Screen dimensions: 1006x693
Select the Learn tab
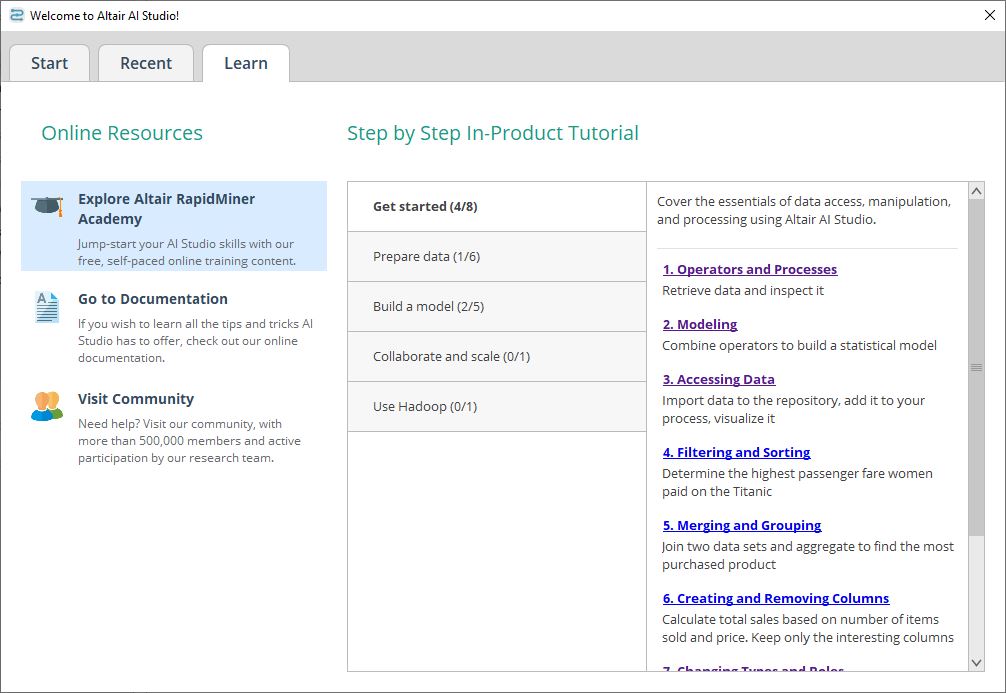(x=245, y=63)
